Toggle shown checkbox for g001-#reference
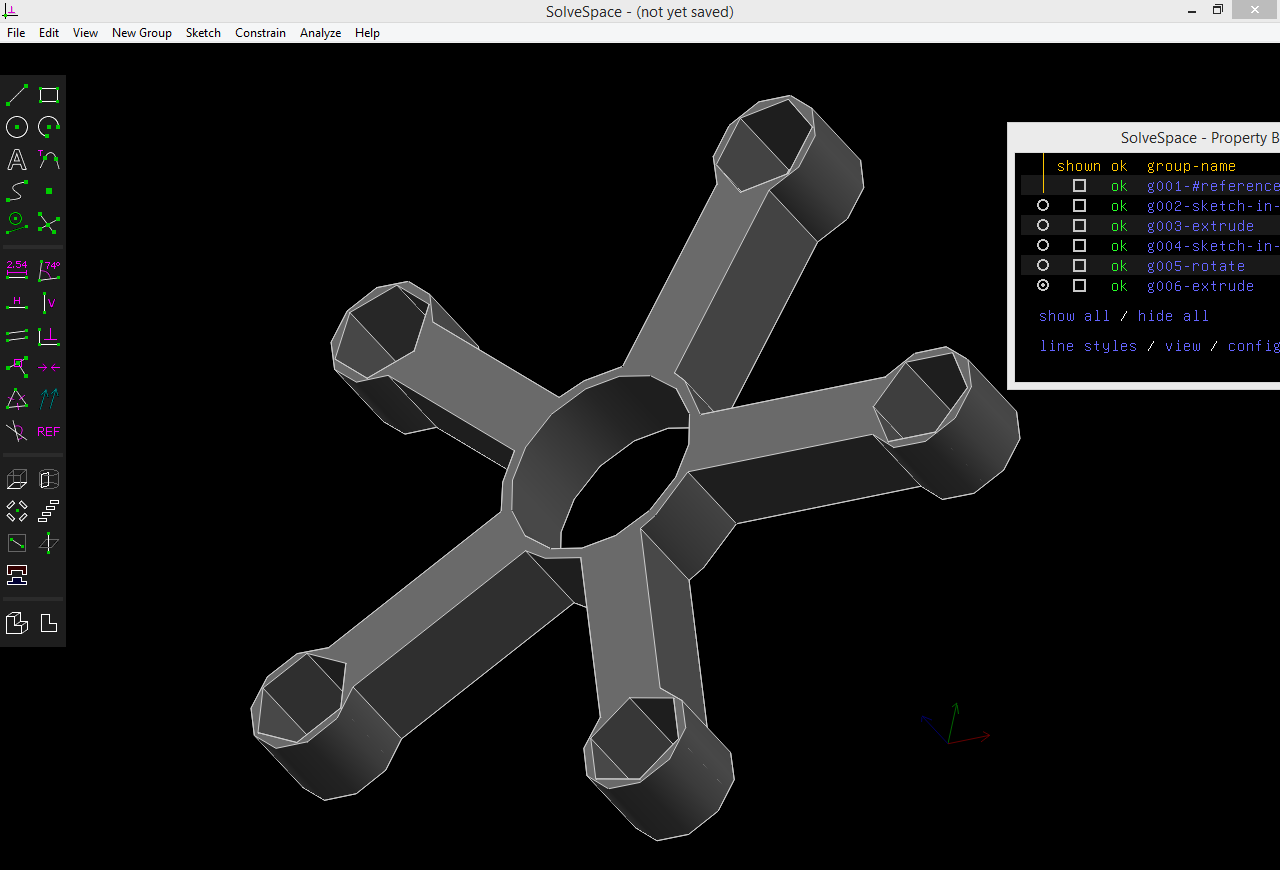Screen dimensions: 1280x870 coord(1079,186)
